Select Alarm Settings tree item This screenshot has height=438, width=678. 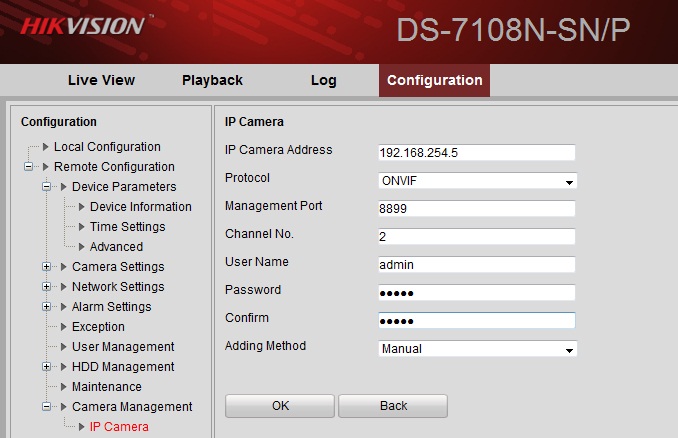[112, 307]
